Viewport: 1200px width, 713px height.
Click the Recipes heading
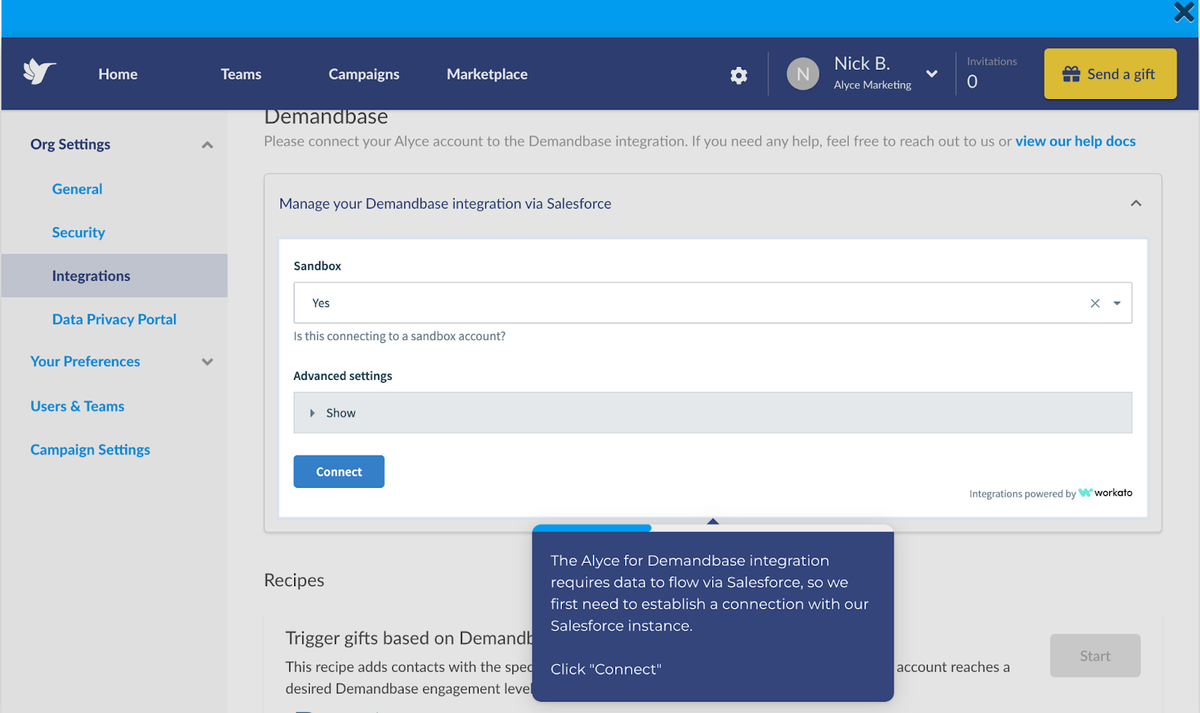pyautogui.click(x=294, y=580)
